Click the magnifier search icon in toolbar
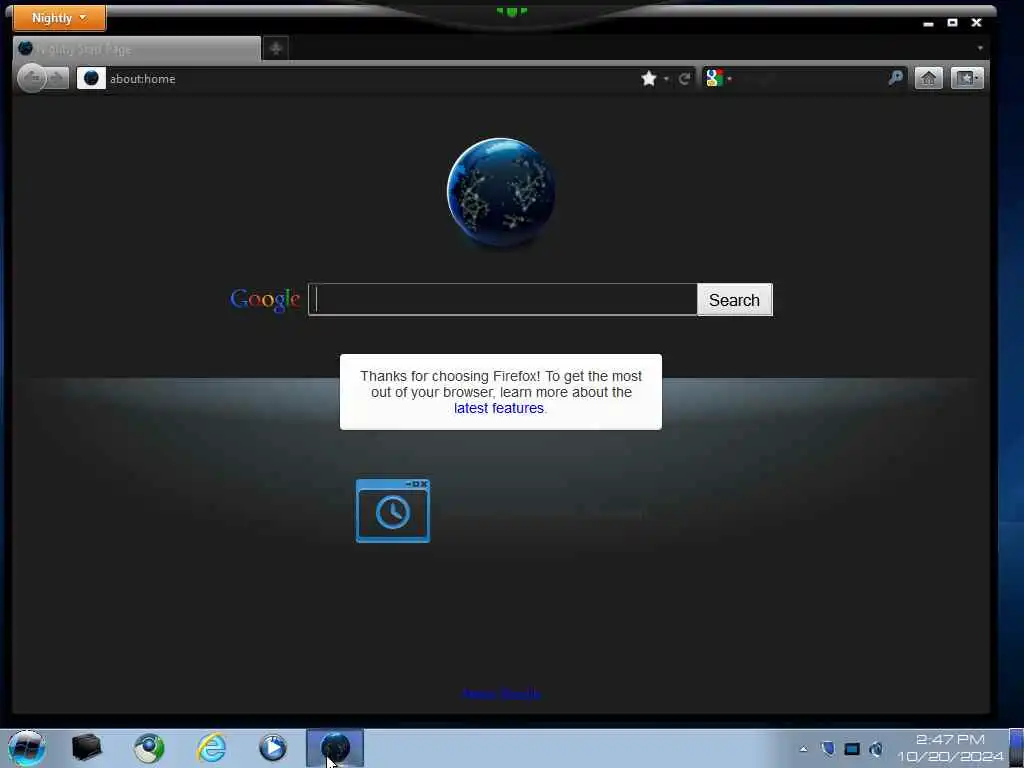The image size is (1024, 768). coord(895,78)
